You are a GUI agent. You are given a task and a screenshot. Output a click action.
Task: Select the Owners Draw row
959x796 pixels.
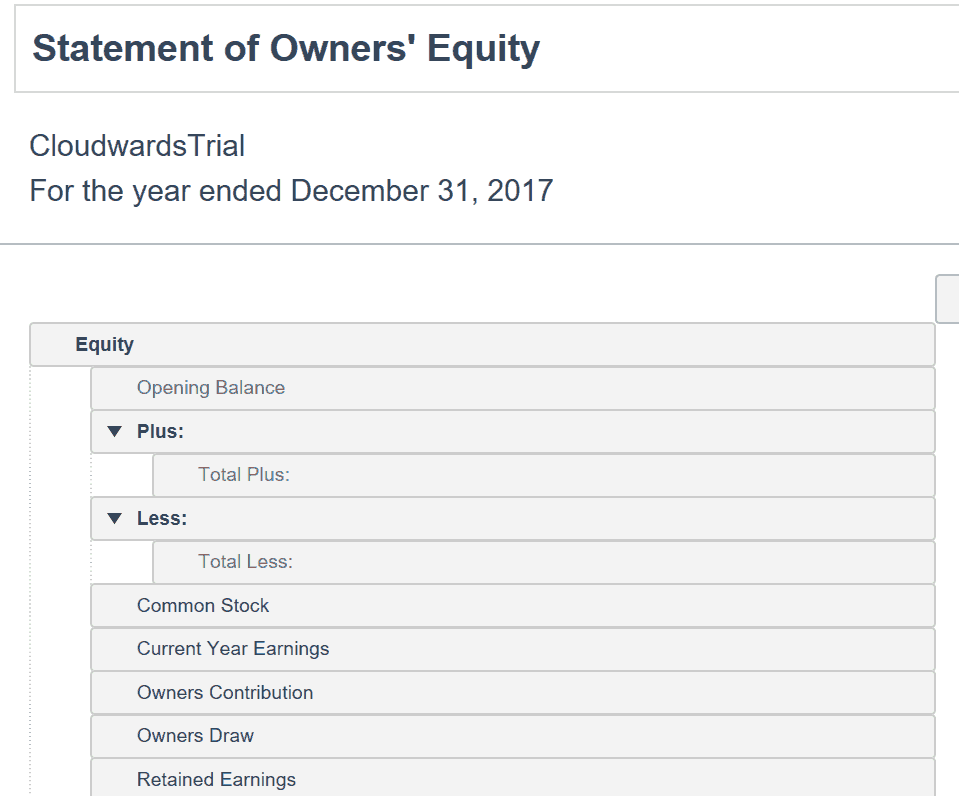(513, 735)
